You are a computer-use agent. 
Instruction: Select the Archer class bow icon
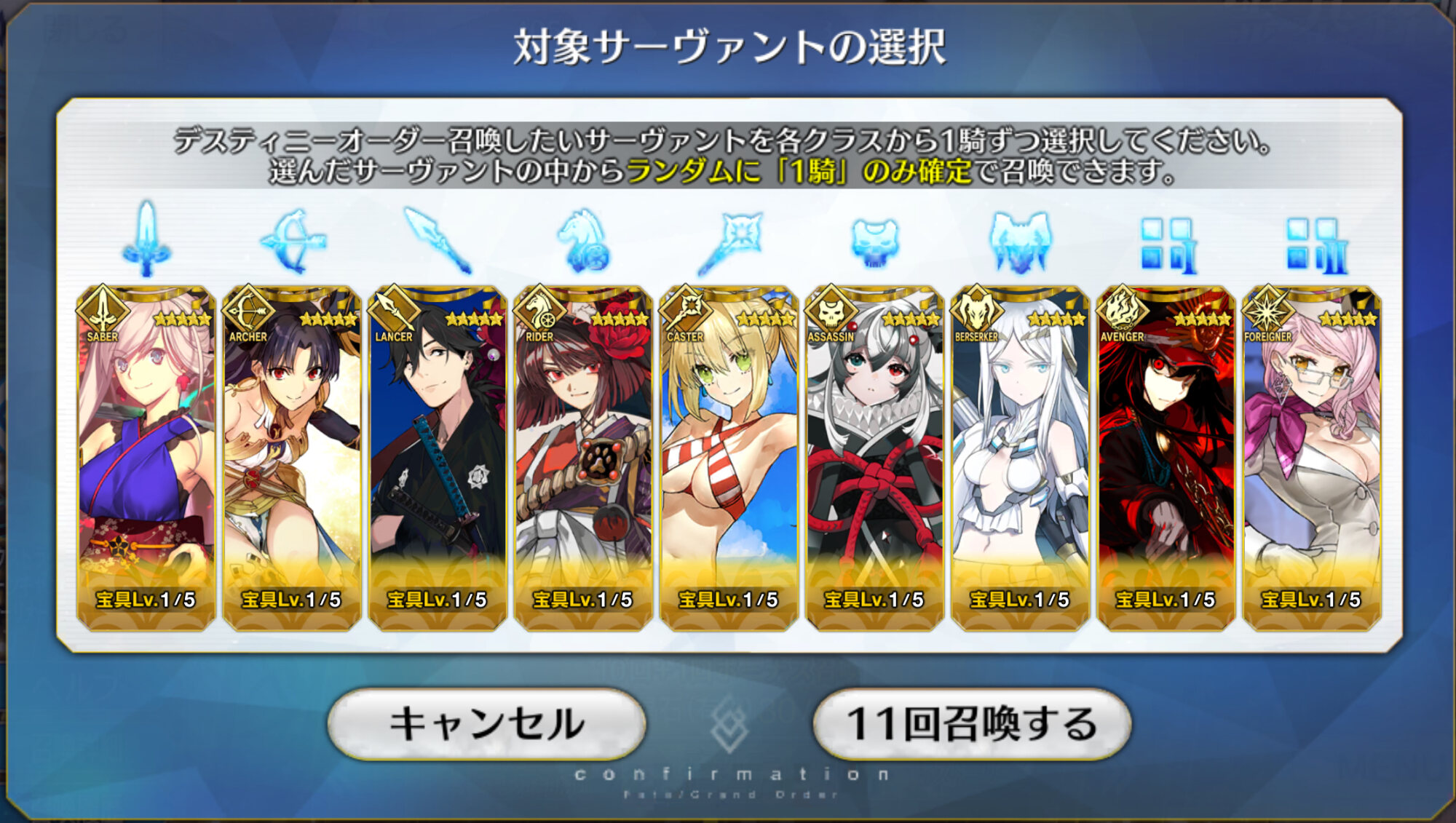click(293, 240)
